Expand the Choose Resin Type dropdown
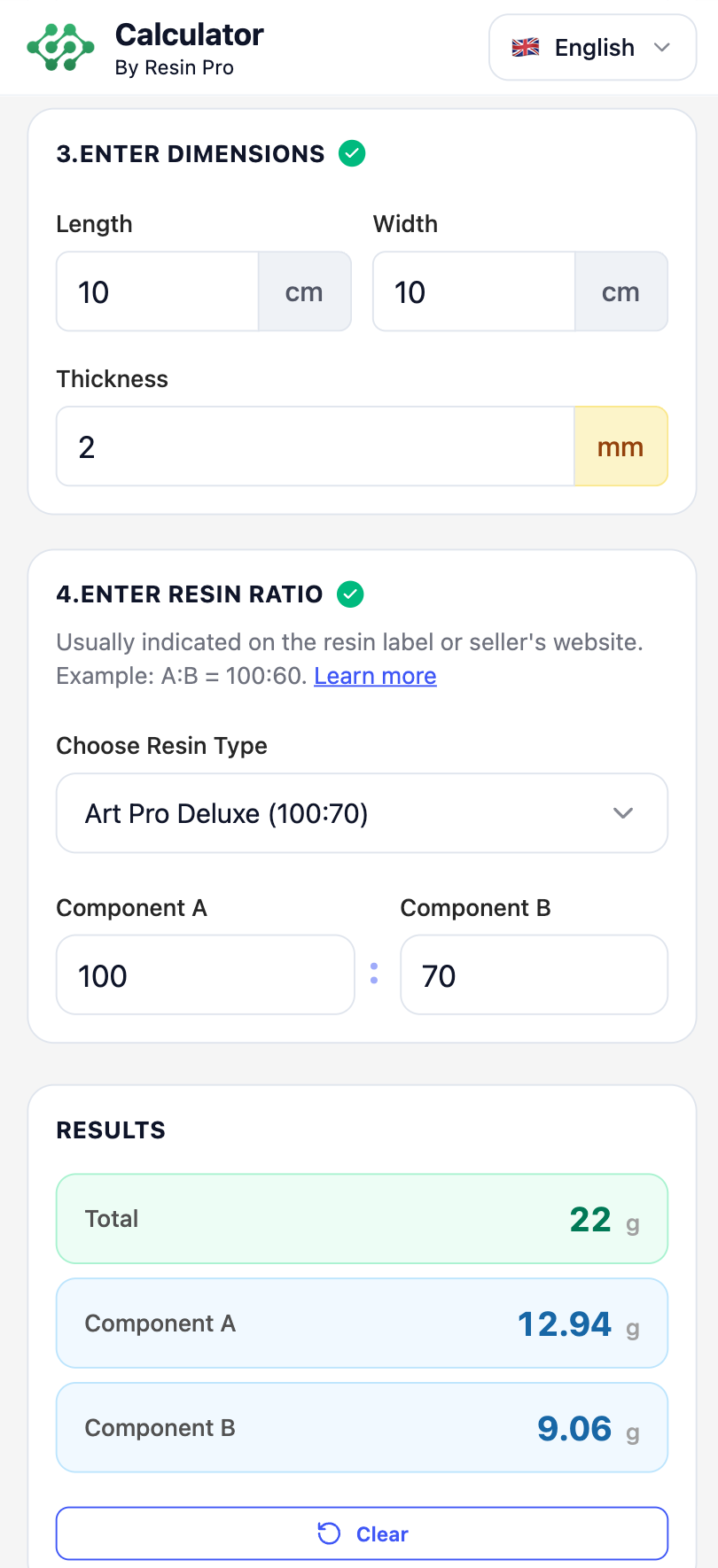The image size is (718, 1568). (362, 813)
